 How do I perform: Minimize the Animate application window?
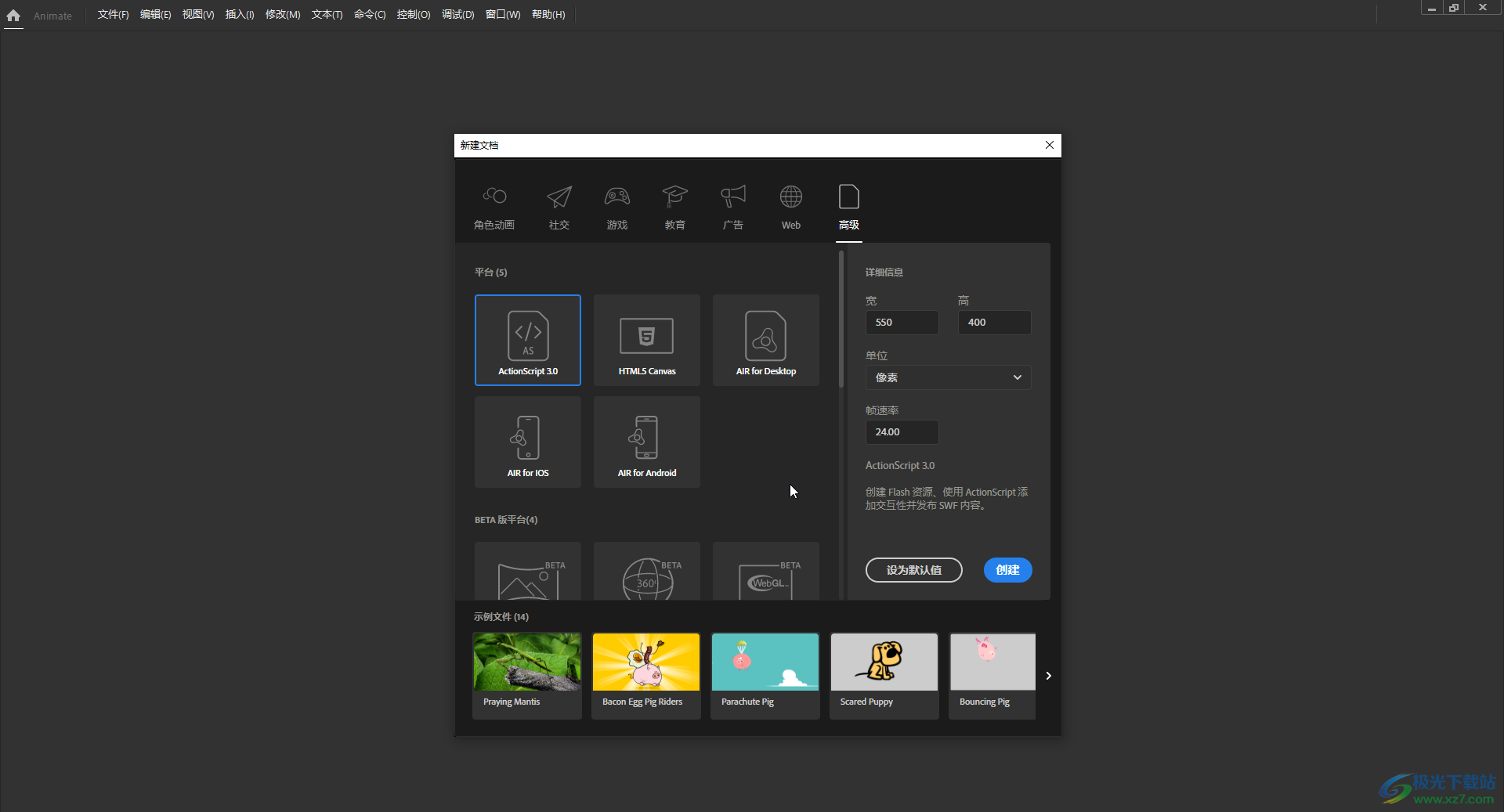[1432, 8]
